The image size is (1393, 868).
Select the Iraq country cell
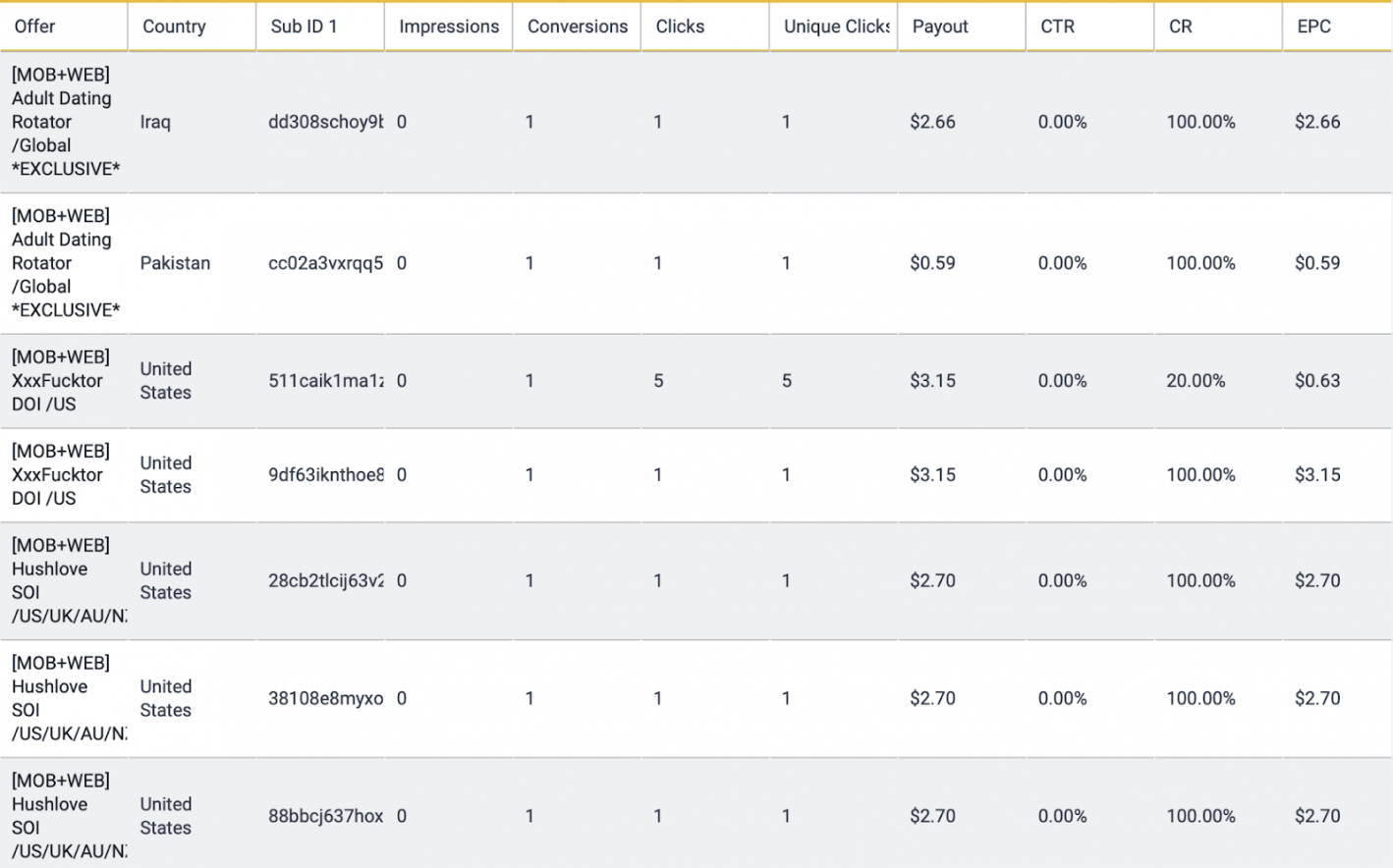155,122
